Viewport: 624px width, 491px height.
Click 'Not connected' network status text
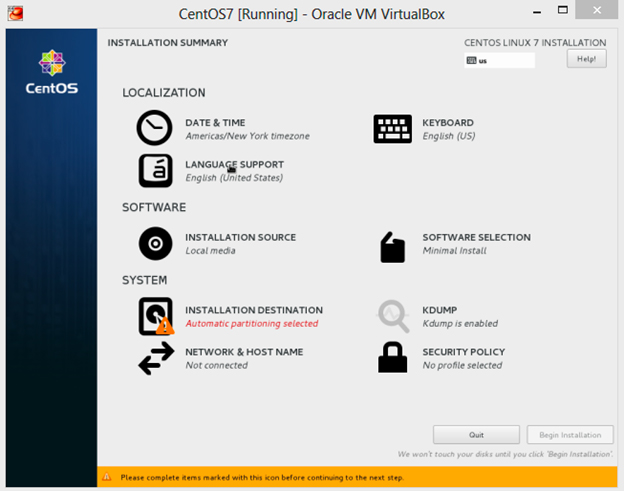coord(216,365)
